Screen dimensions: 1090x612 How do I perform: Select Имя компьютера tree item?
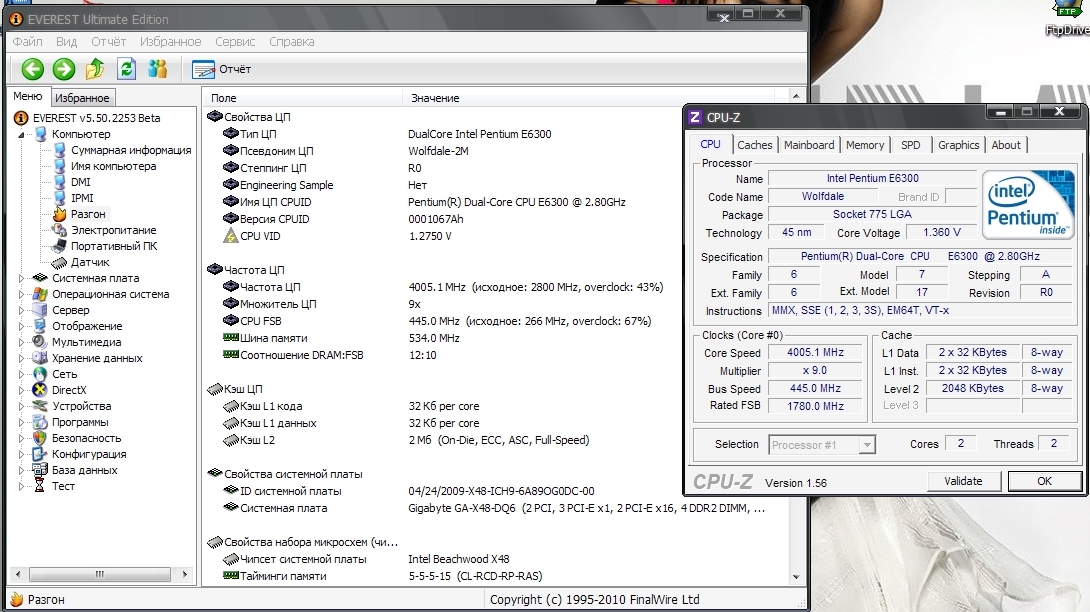[x=113, y=166]
